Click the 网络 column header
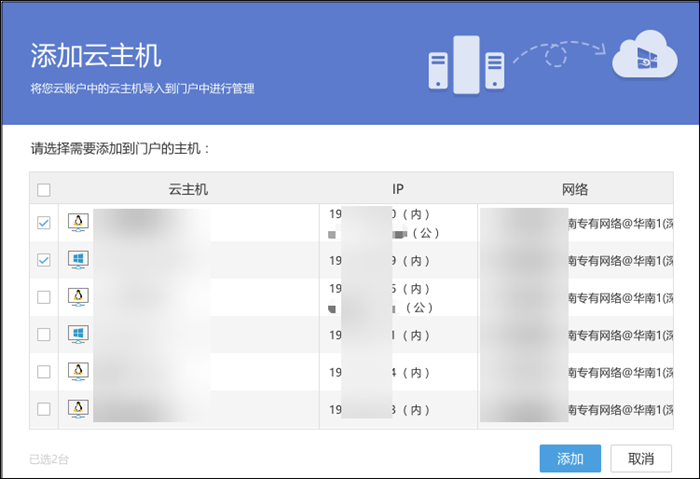The image size is (700, 479). [x=575, y=189]
